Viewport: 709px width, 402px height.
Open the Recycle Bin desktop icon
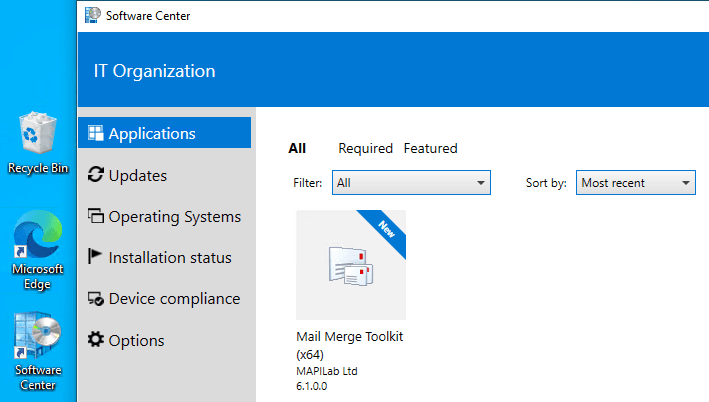pyautogui.click(x=38, y=143)
